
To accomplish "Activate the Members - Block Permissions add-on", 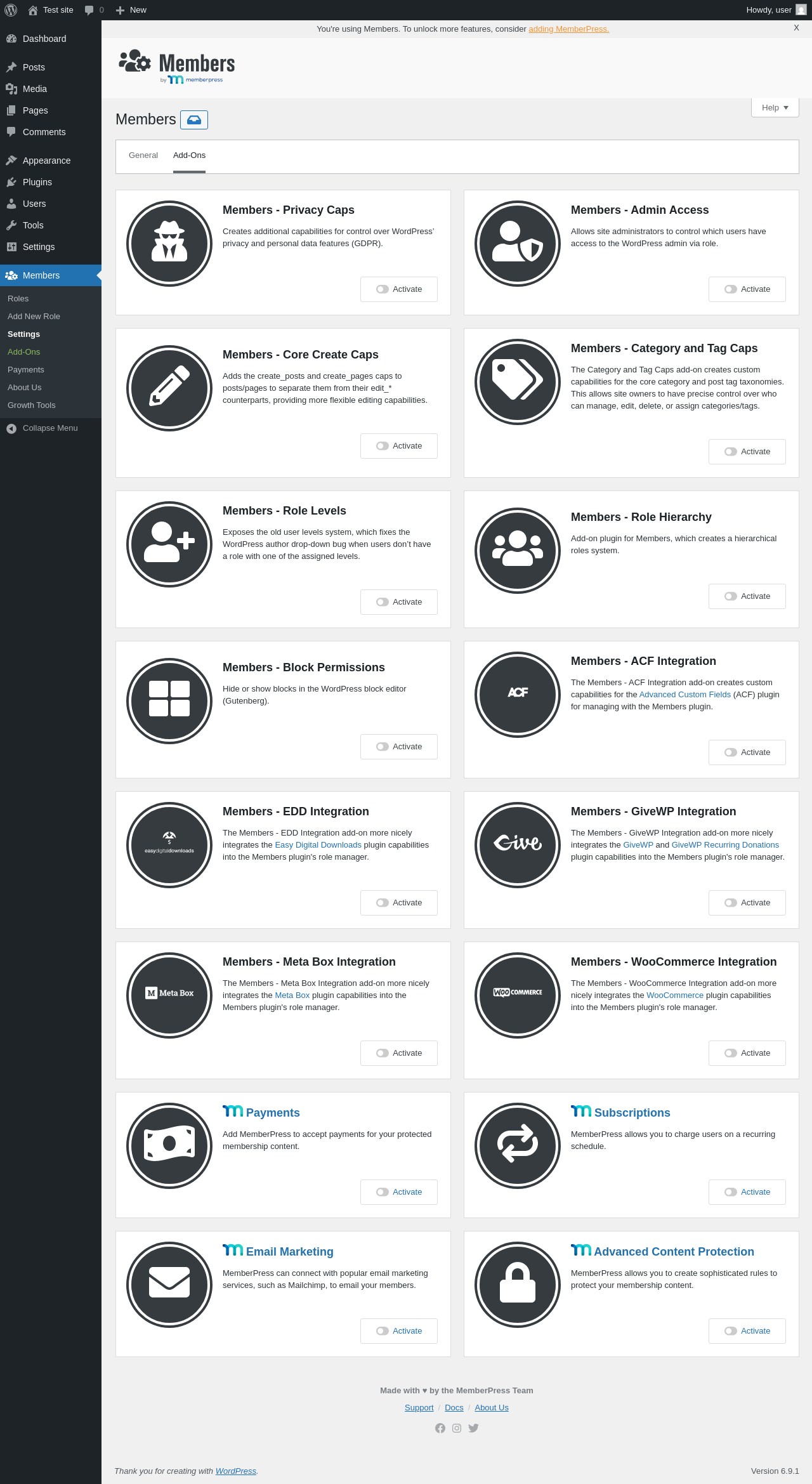I will 399,747.
